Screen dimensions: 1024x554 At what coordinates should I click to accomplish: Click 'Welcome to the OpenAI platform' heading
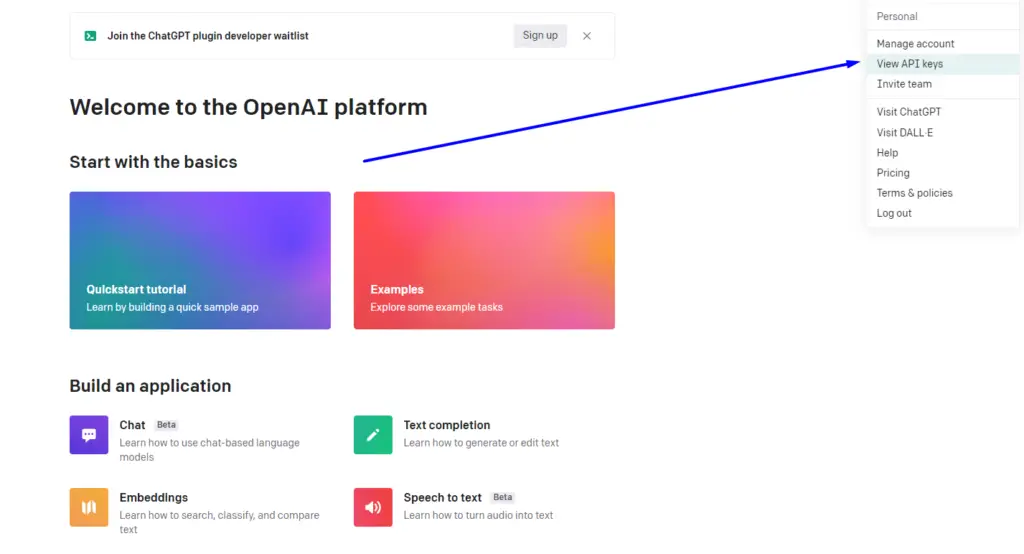248,107
